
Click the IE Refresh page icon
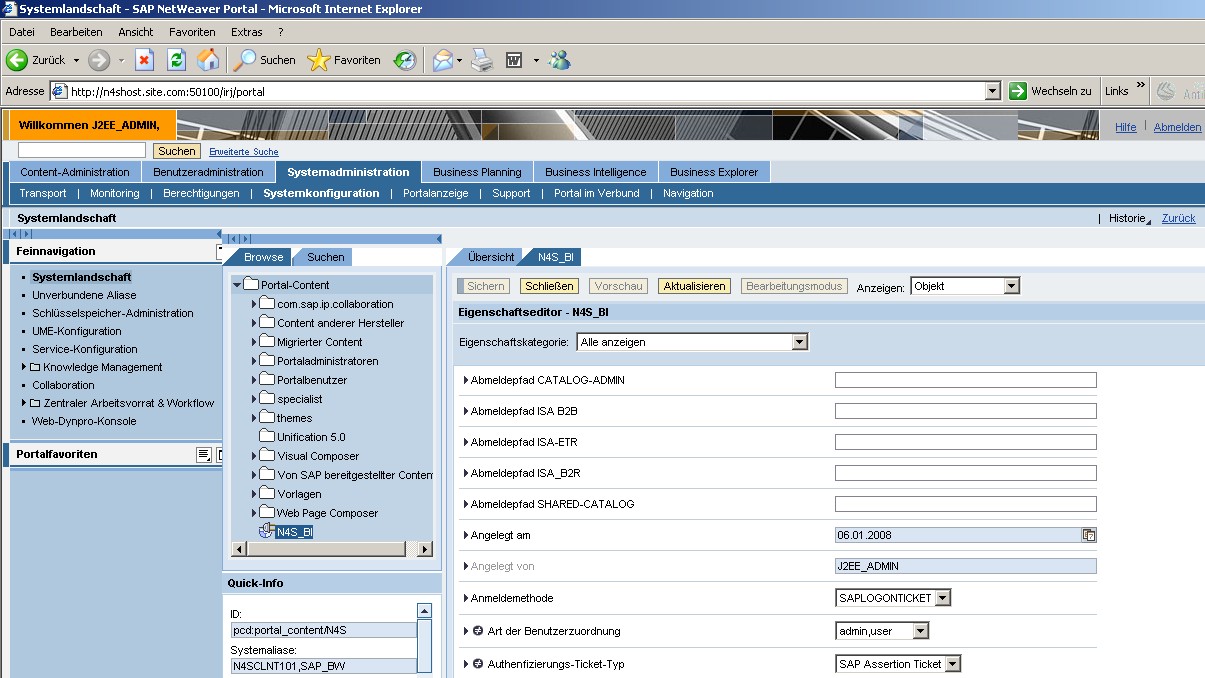click(176, 60)
